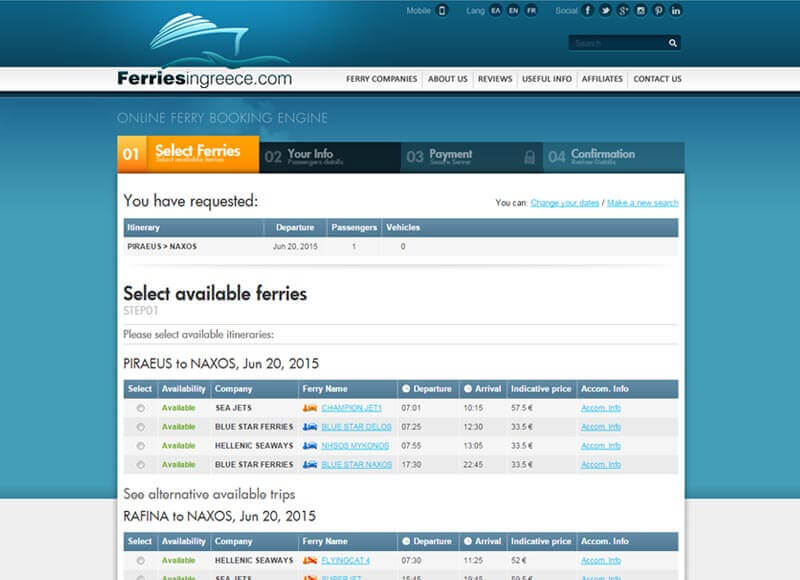Screen dimensions: 800x580
Task: Go to step 04 Confirmation tab
Action: [x=614, y=157]
